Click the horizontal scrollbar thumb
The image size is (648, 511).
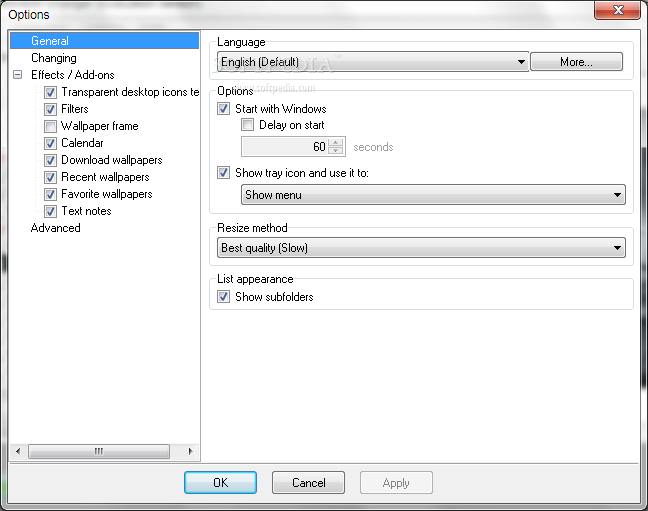coord(99,451)
